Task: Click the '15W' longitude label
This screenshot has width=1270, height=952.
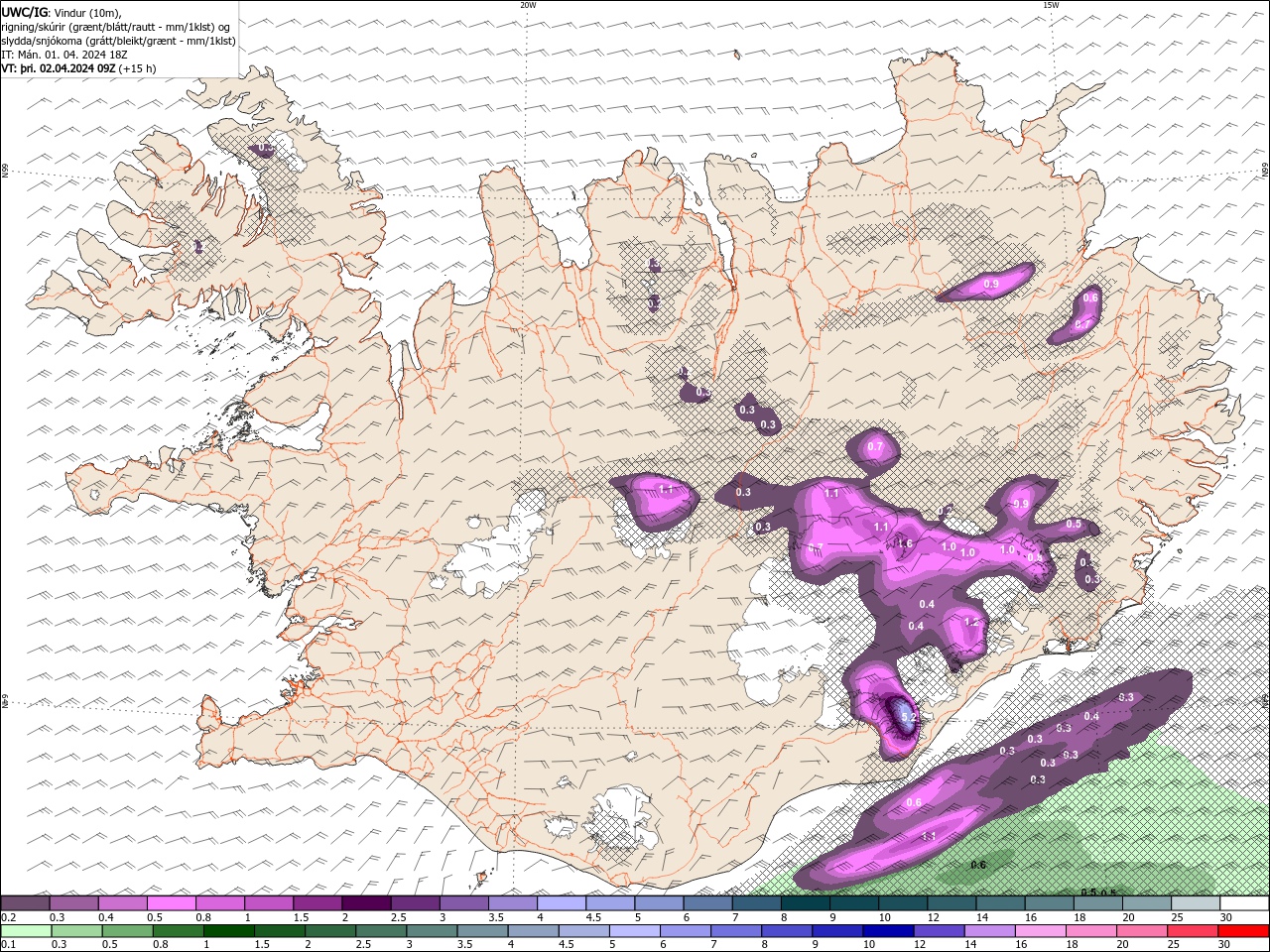Action: [1051, 5]
